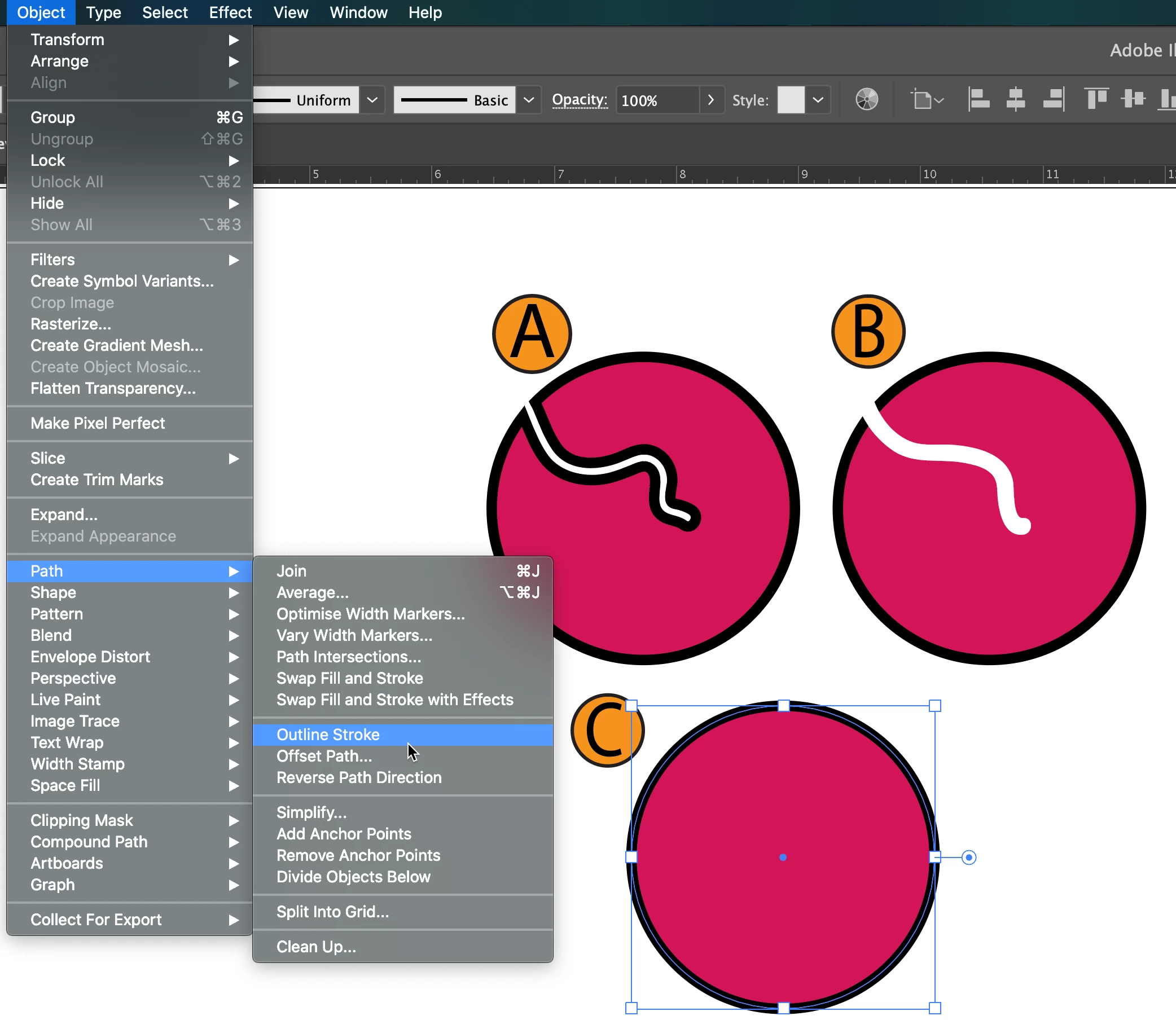
Task: Click the Style swatch preview box
Action: [791, 100]
